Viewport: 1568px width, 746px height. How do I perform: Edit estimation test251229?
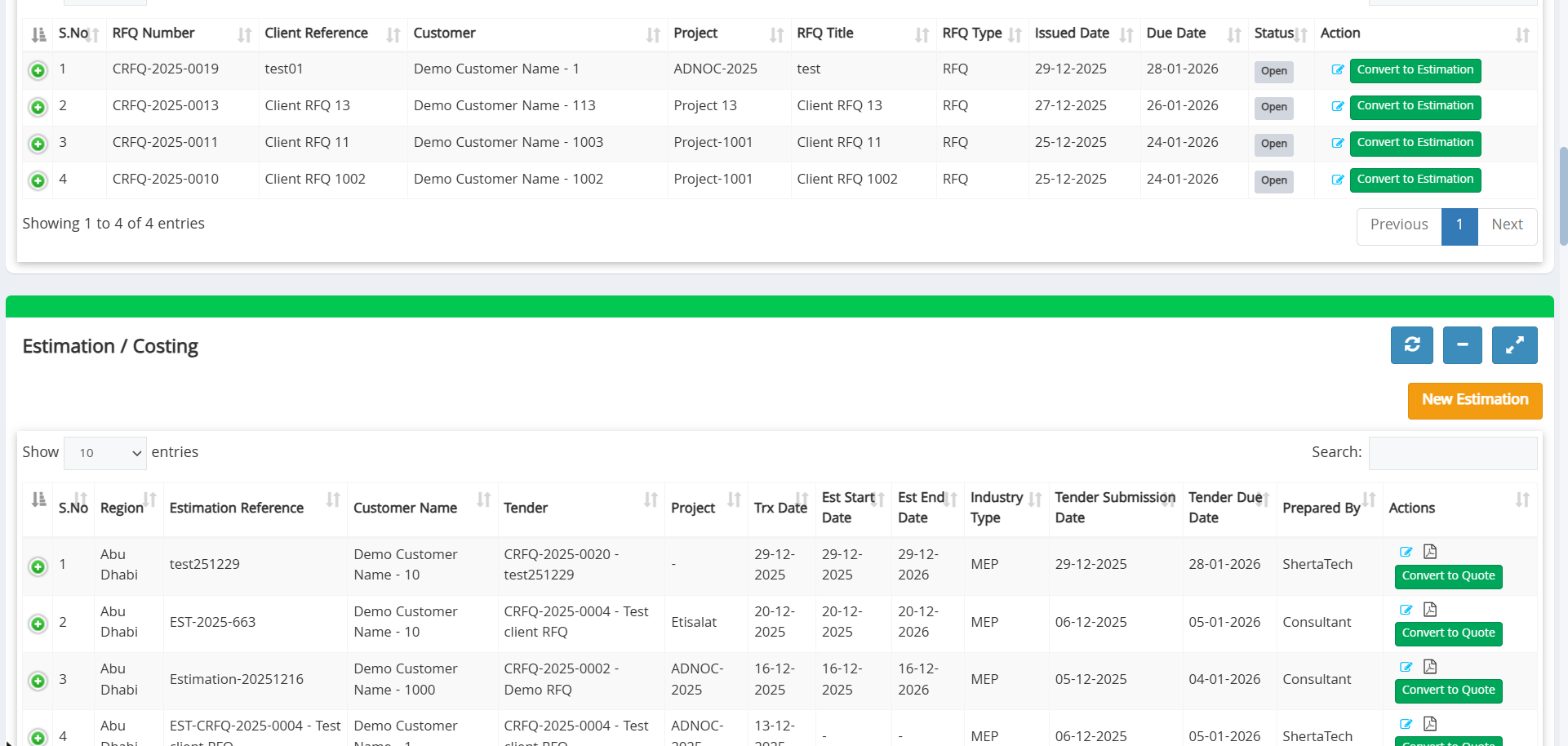pyautogui.click(x=1406, y=552)
